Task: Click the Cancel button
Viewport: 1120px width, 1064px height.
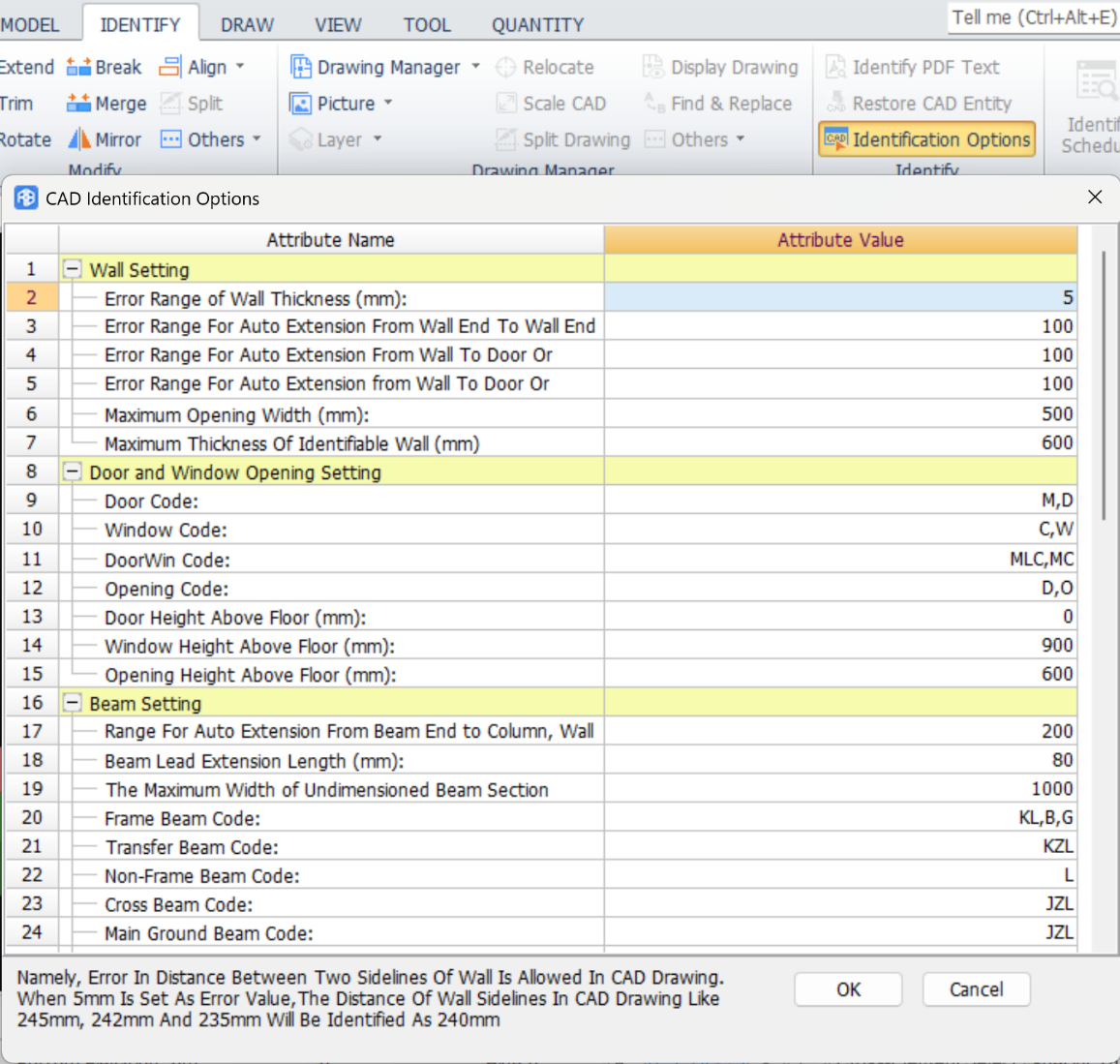Action: [976, 989]
